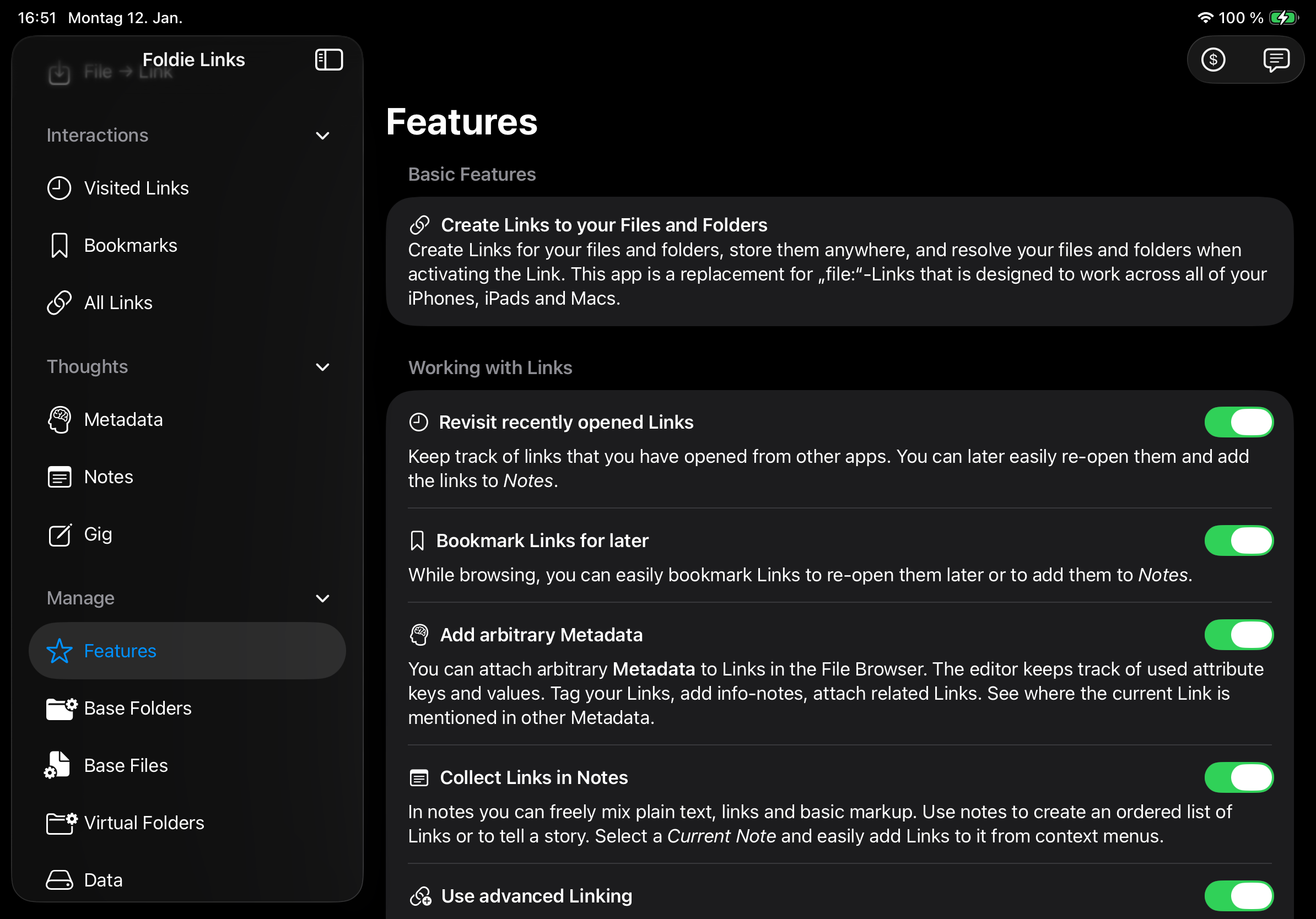Turn off Bookmark Links for later
Screen dimensions: 1316x919
tap(1239, 540)
